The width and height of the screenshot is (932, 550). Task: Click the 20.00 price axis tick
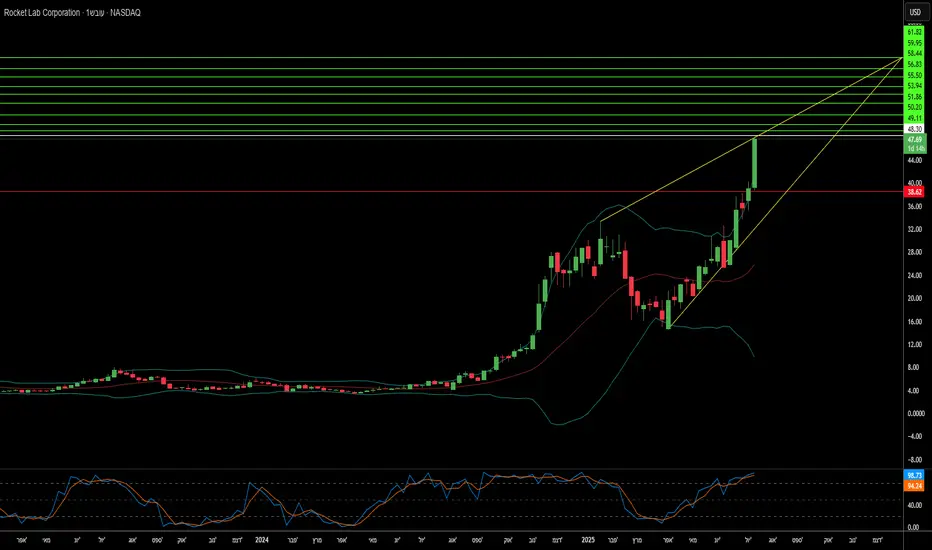915,298
